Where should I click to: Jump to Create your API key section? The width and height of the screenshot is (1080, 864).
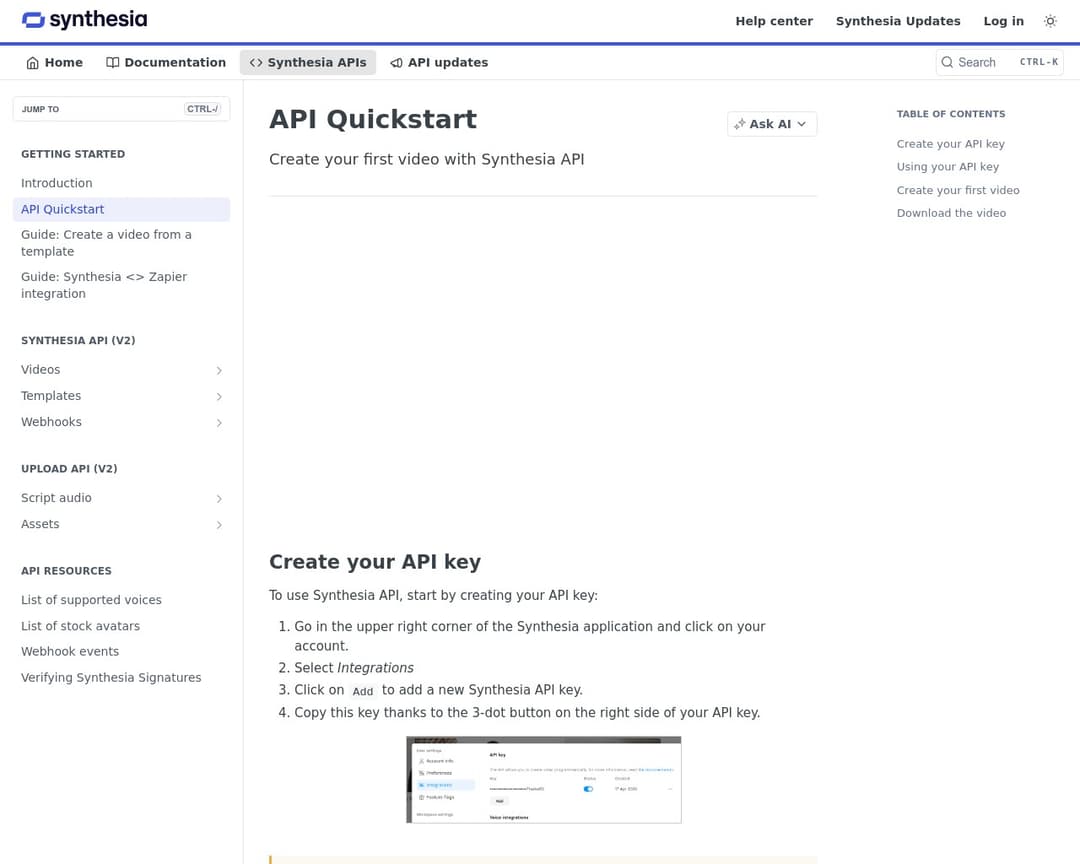951,144
